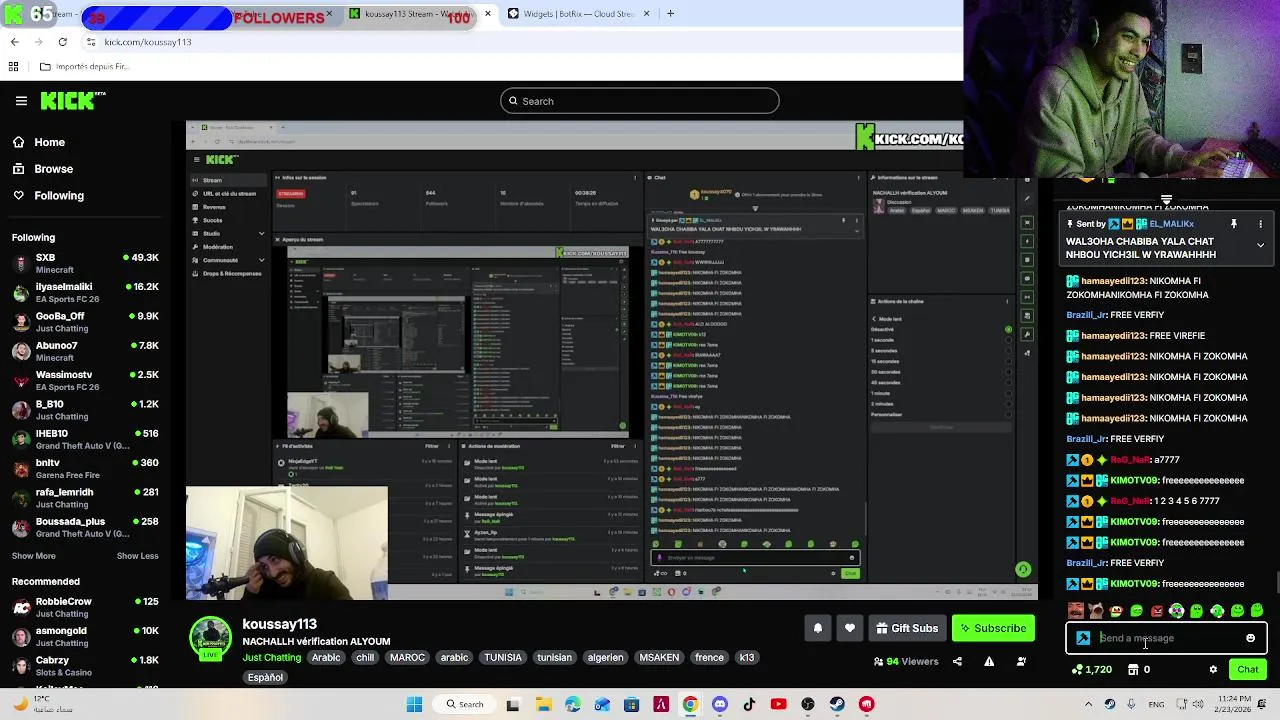
Task: Click the Send a message chat field
Action: [1165, 638]
